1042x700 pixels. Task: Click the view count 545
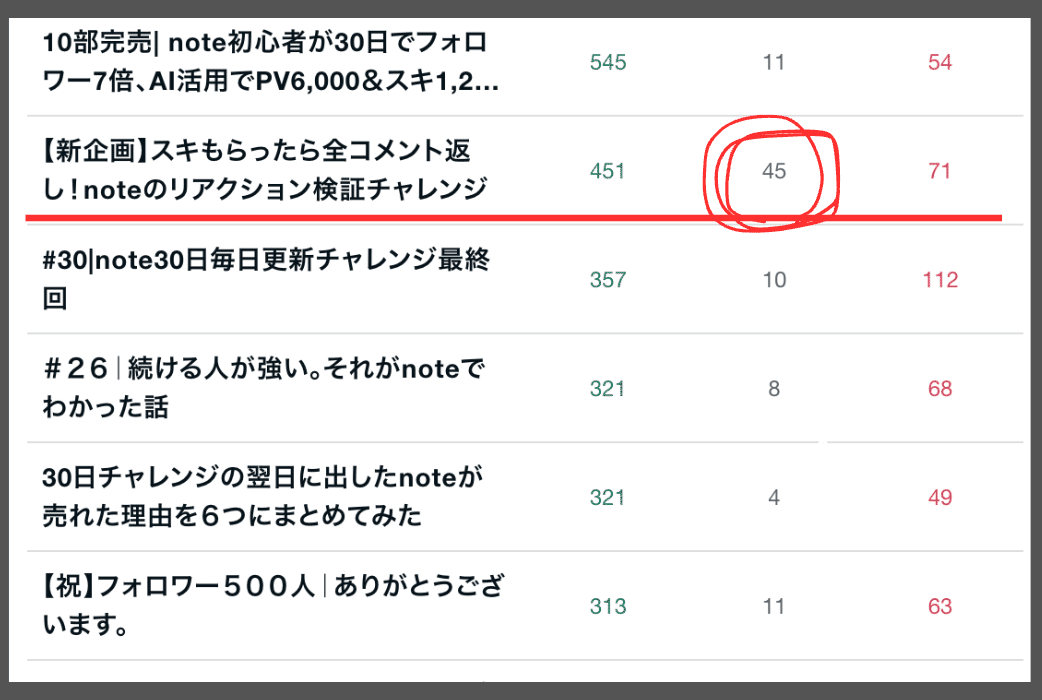point(608,62)
